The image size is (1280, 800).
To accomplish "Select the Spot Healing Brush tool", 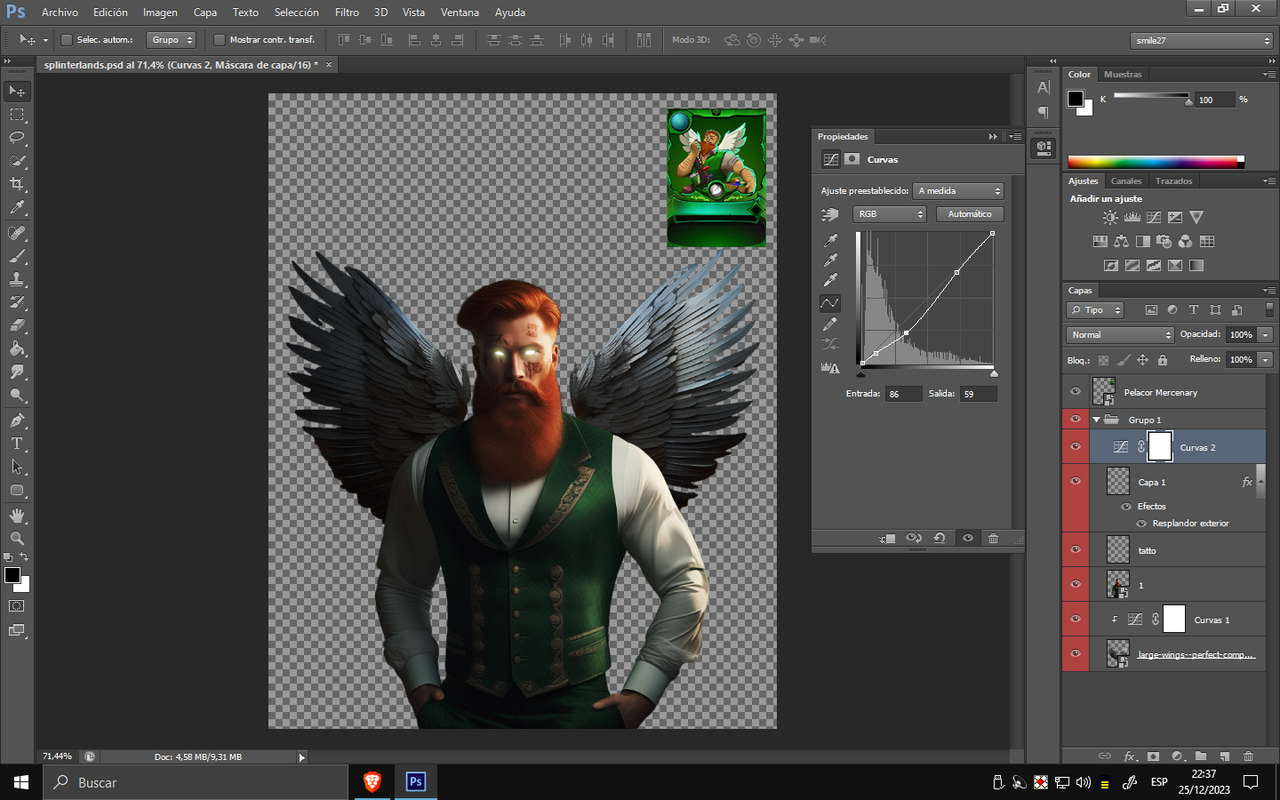I will [17, 233].
